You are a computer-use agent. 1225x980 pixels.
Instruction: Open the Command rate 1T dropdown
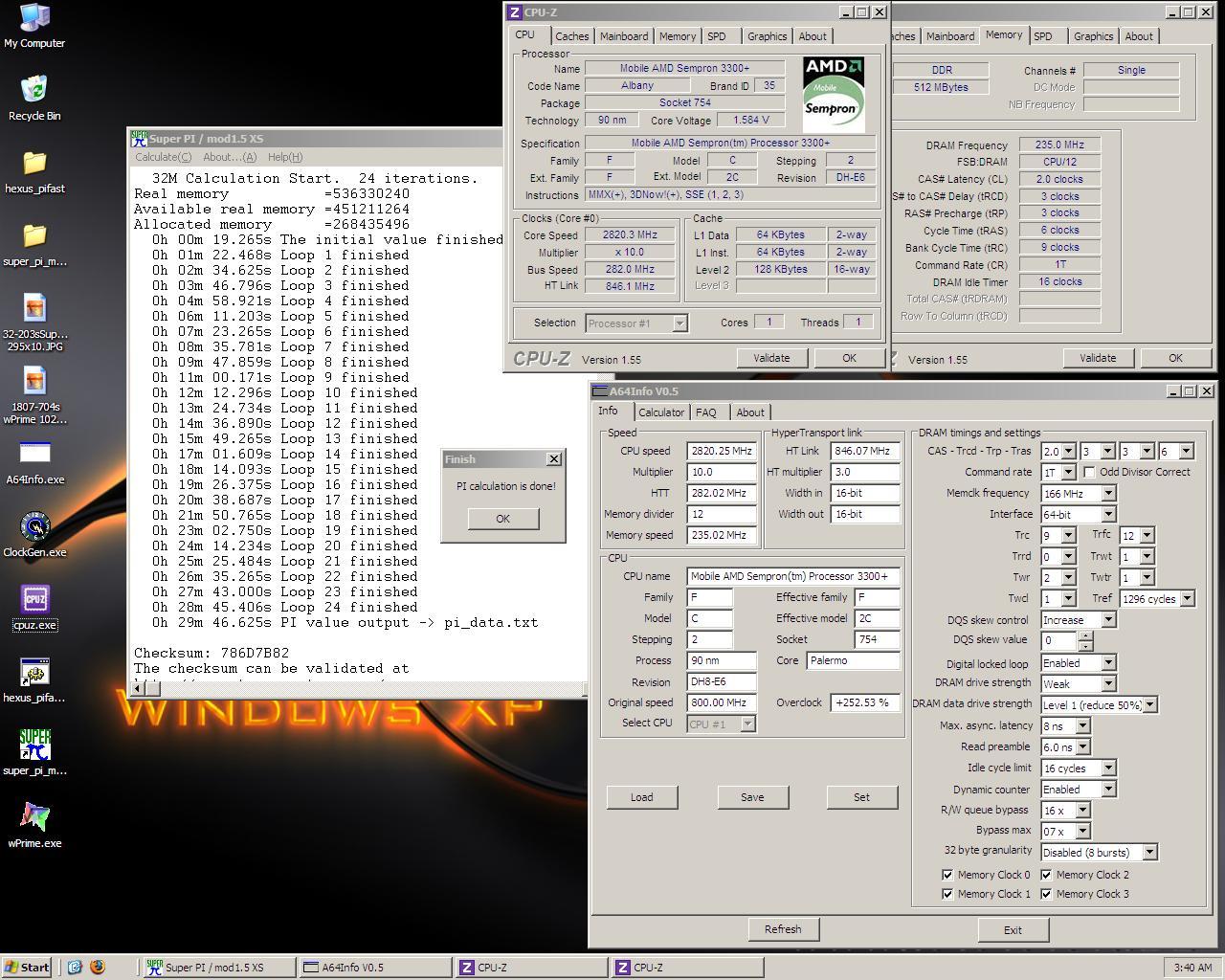point(1068,472)
